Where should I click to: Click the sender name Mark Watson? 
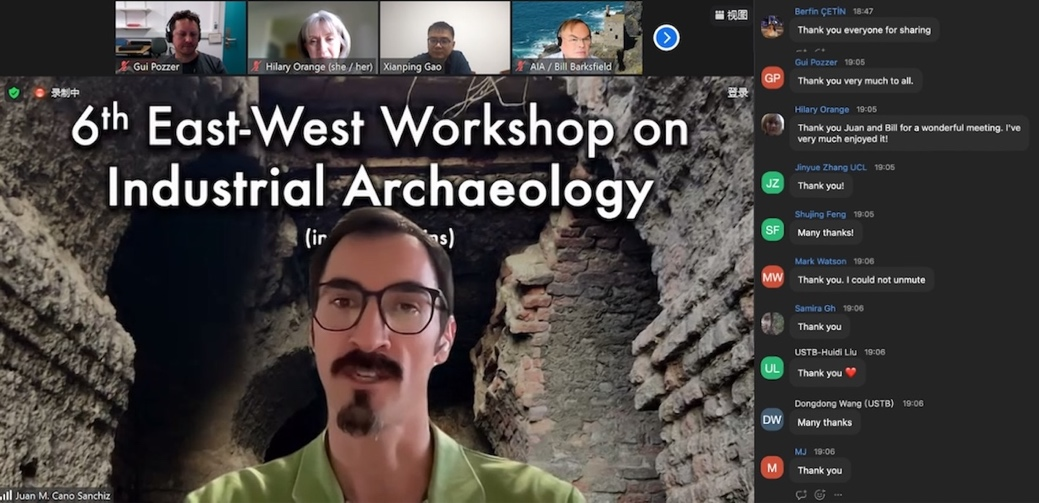click(820, 261)
